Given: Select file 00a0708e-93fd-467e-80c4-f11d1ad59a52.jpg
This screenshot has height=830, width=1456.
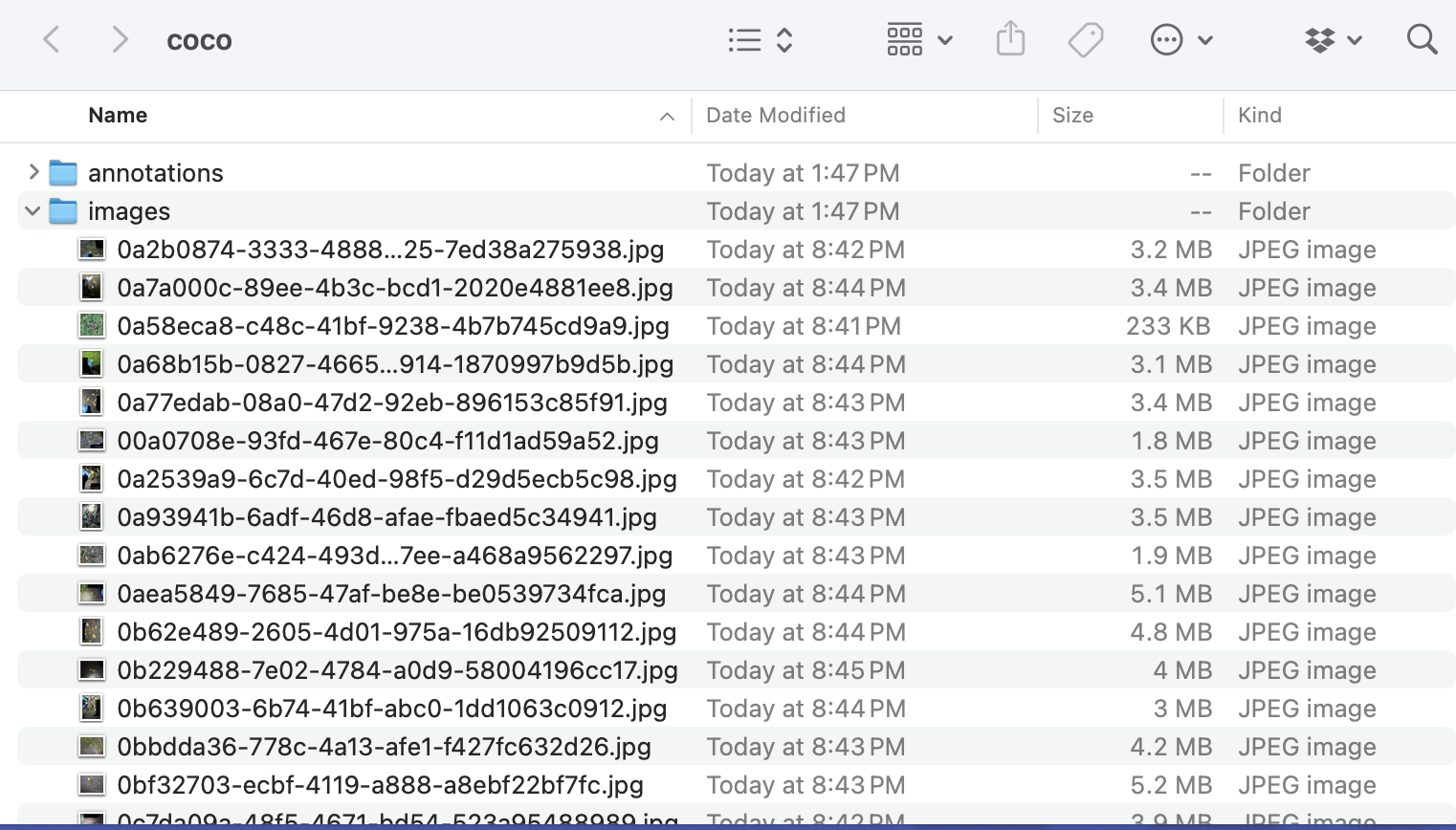Looking at the screenshot, I should click(387, 441).
